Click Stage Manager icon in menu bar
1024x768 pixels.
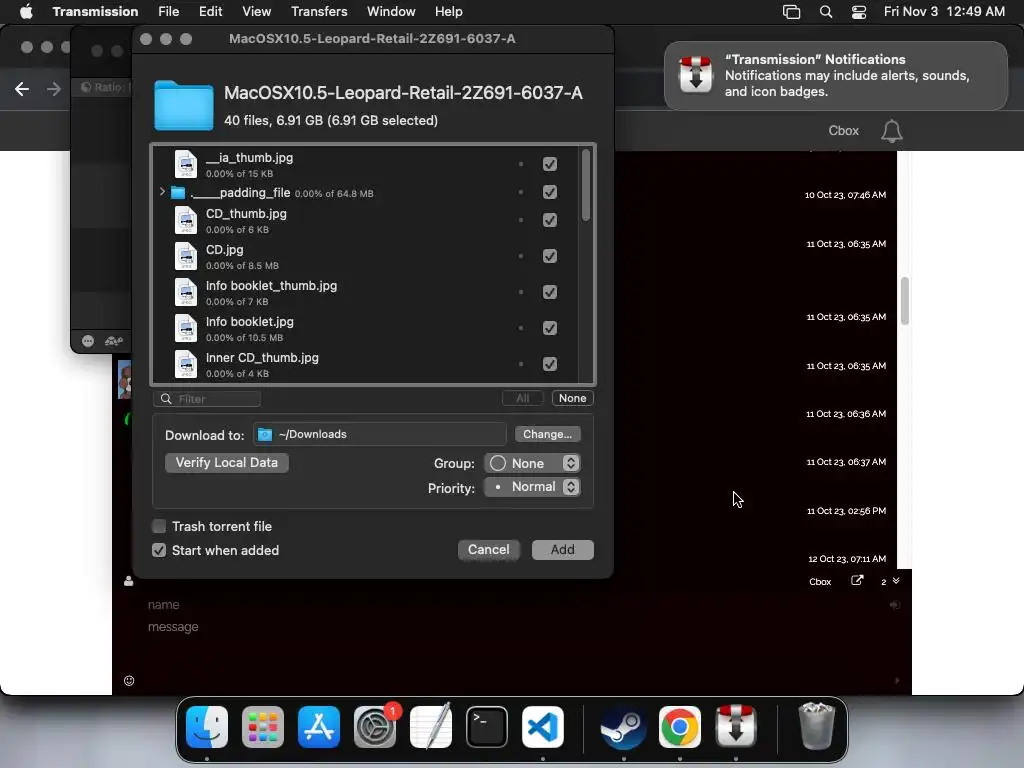tap(792, 11)
